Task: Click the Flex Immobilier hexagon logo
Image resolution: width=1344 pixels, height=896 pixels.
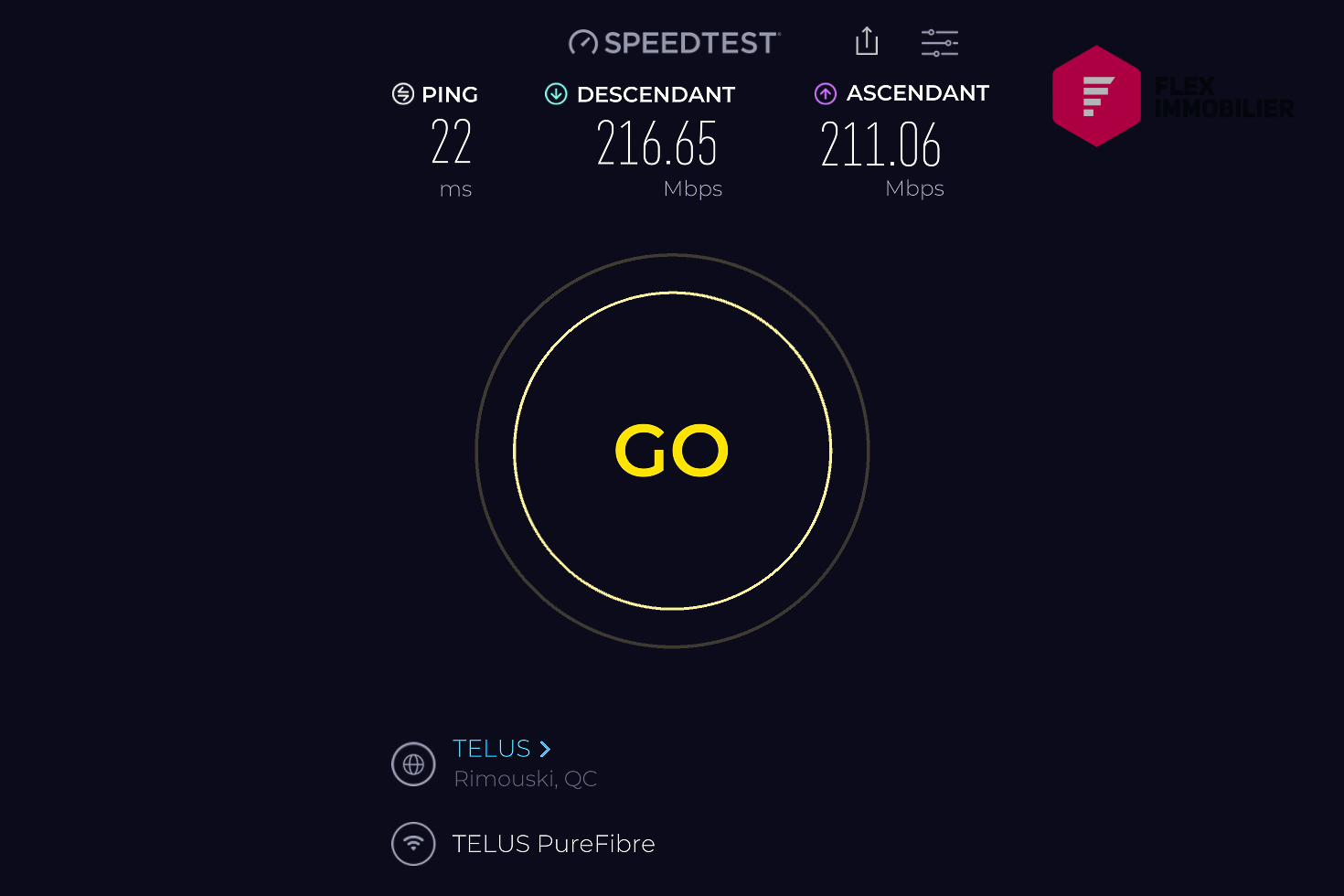Action: click(x=1096, y=96)
